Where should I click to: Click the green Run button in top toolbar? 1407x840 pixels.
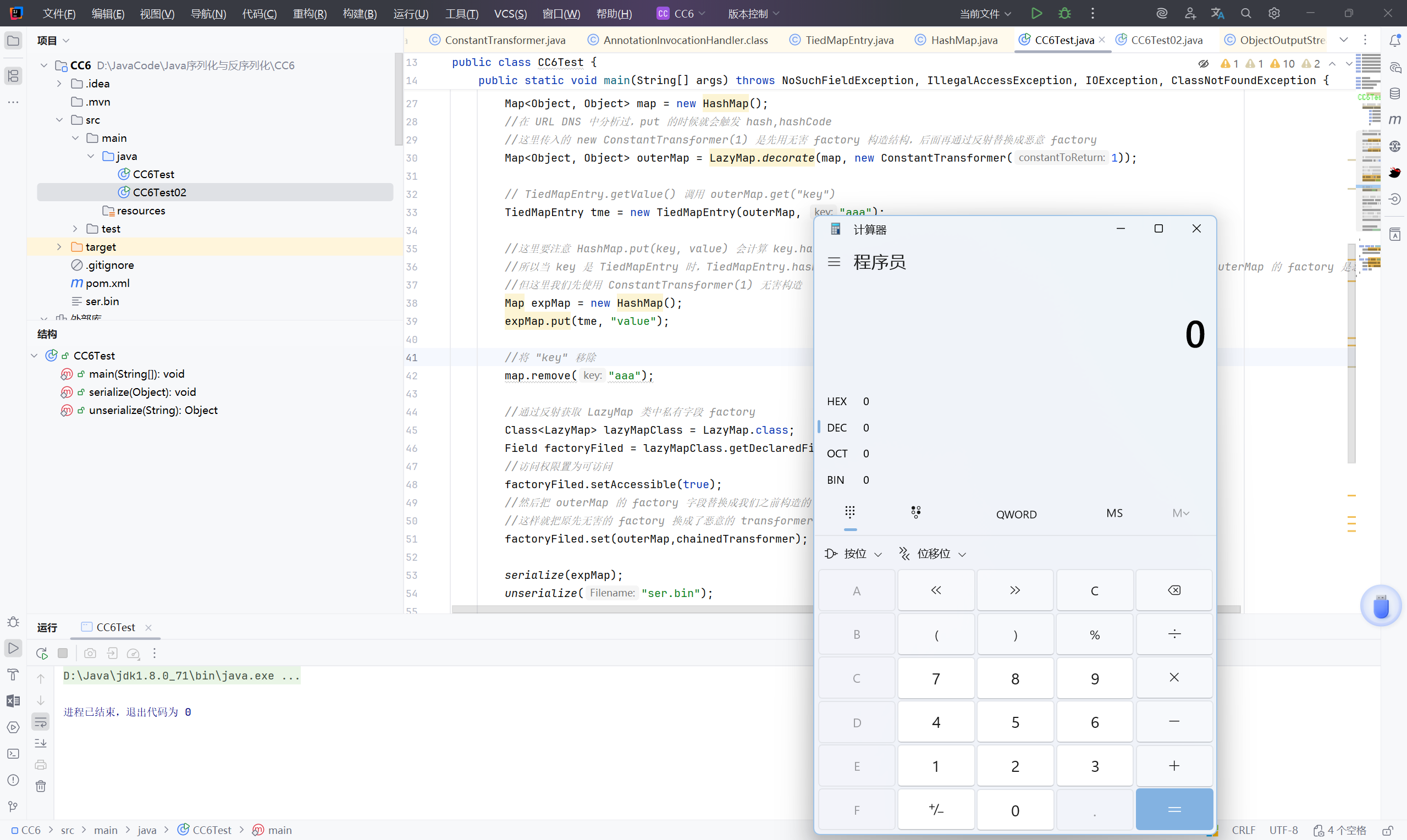click(x=1036, y=13)
